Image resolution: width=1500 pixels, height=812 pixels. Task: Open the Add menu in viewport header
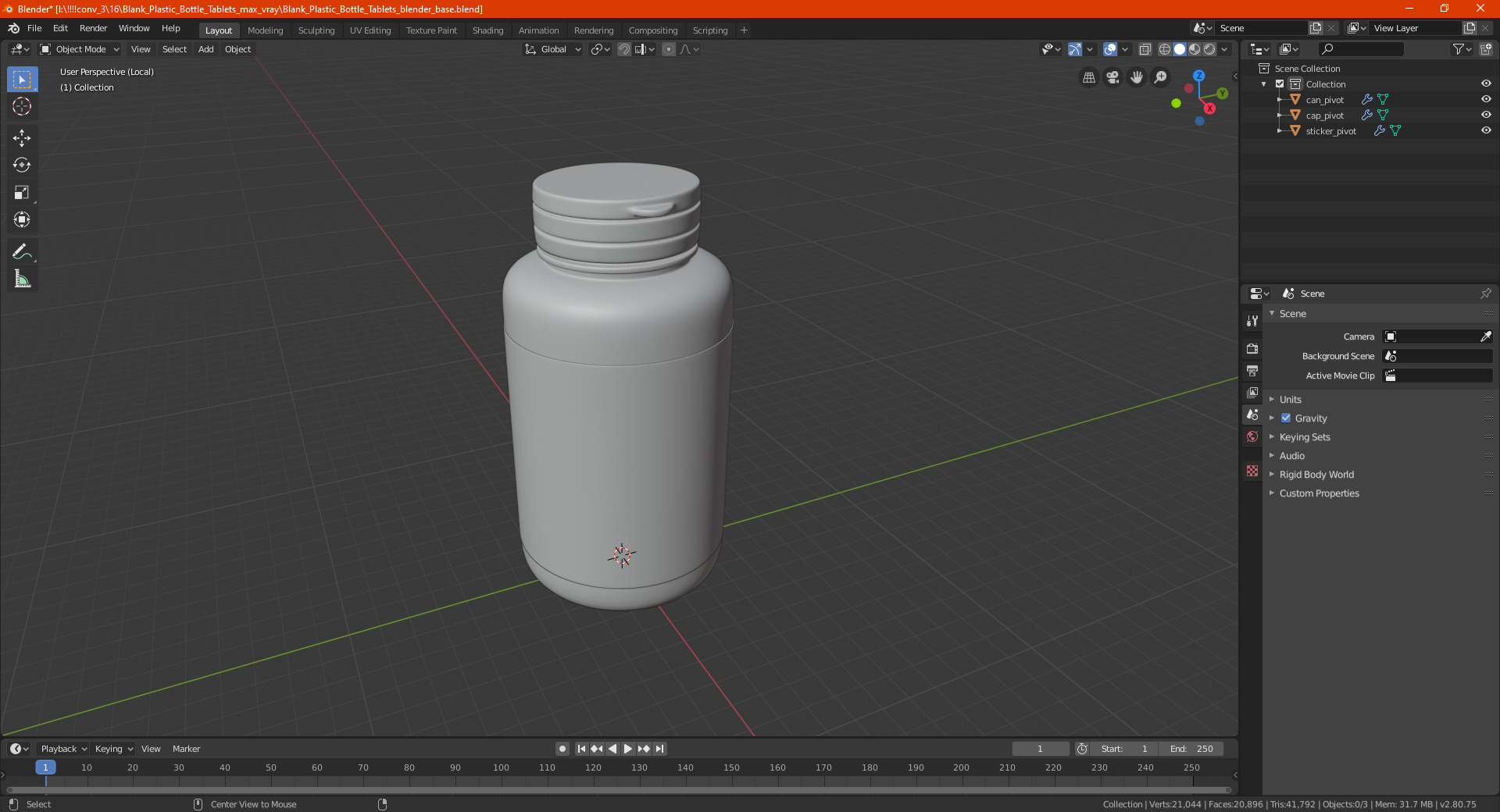pyautogui.click(x=205, y=49)
